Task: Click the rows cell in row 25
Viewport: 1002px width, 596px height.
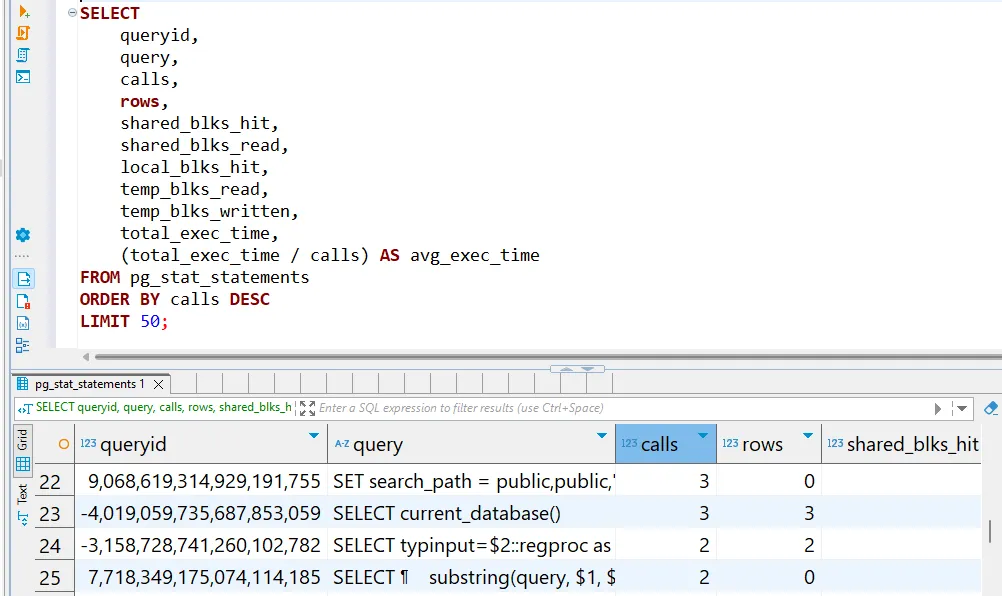Action: (x=769, y=577)
